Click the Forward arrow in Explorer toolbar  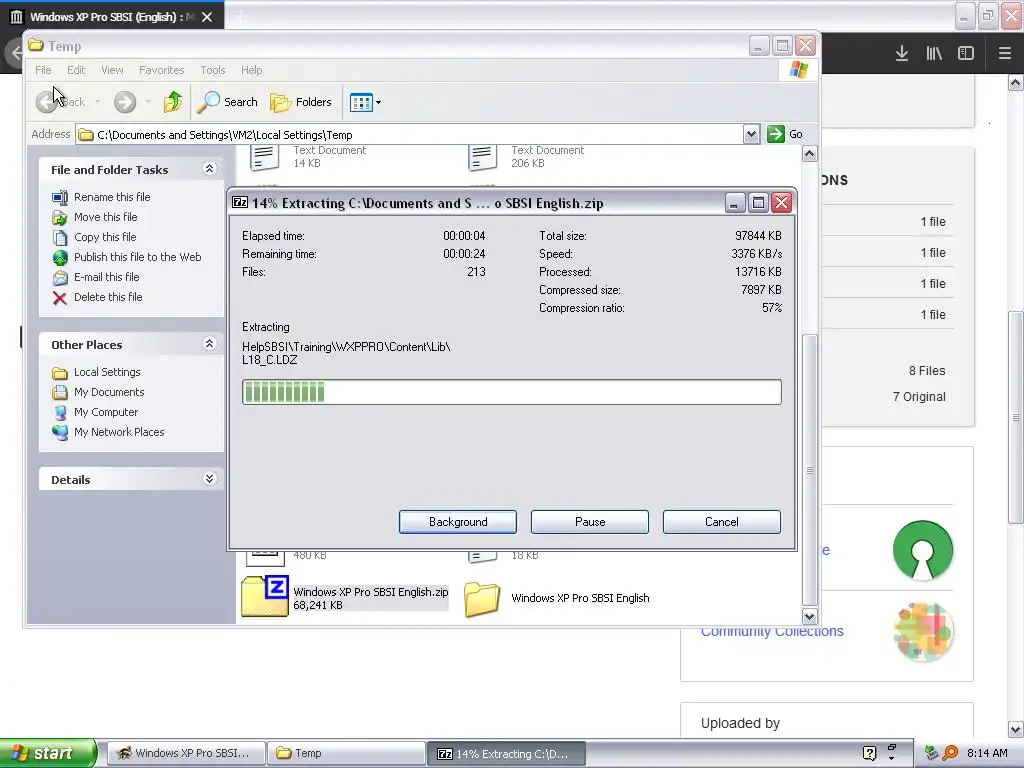point(125,102)
